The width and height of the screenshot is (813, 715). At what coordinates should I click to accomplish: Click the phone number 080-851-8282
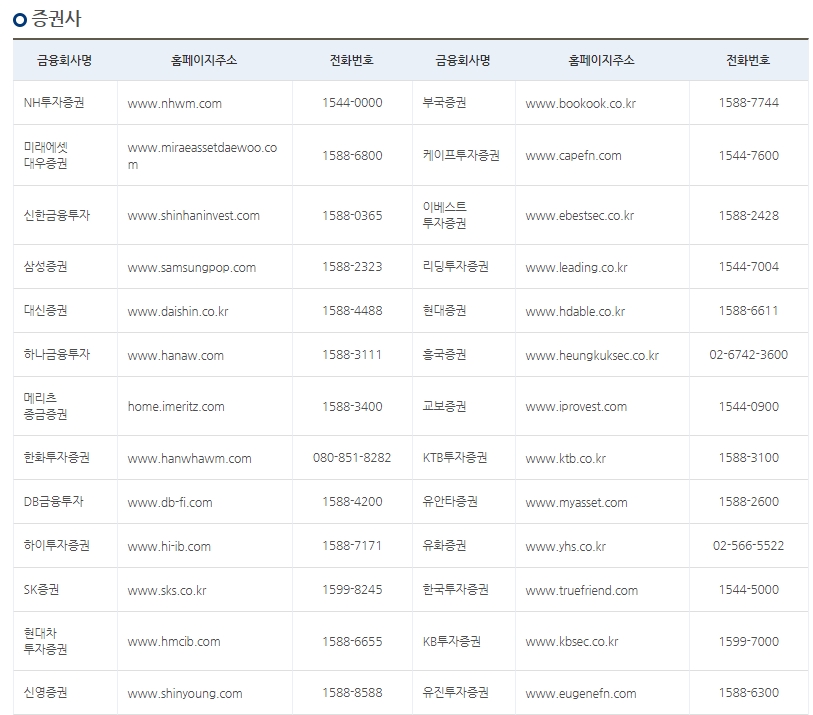pos(352,458)
